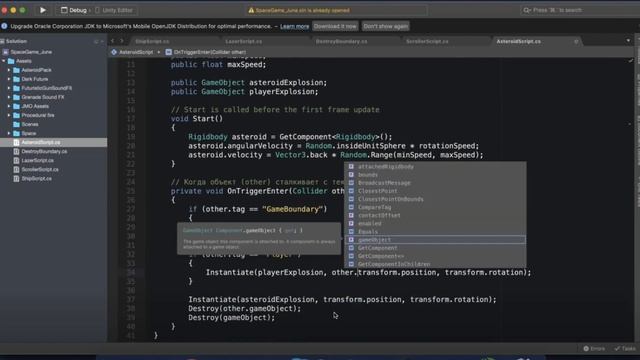The width and height of the screenshot is (640, 360).
Task: Open ShipScript.cs in solution tree
Action: 36,178
